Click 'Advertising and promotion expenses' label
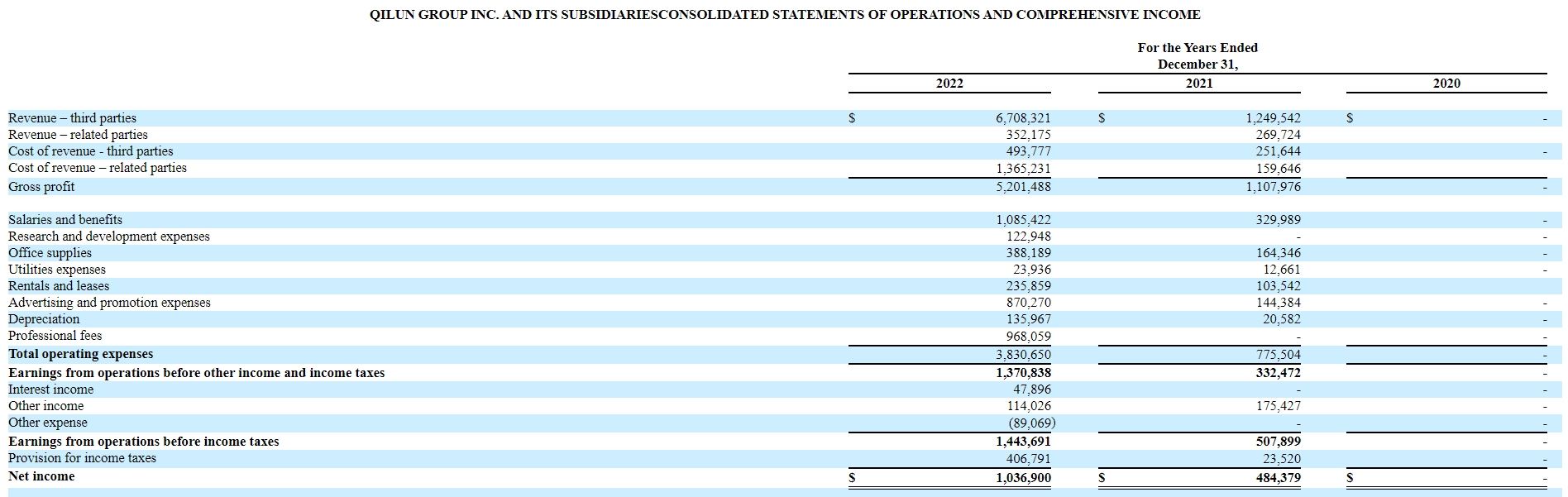The width and height of the screenshot is (1568, 497). [x=109, y=303]
